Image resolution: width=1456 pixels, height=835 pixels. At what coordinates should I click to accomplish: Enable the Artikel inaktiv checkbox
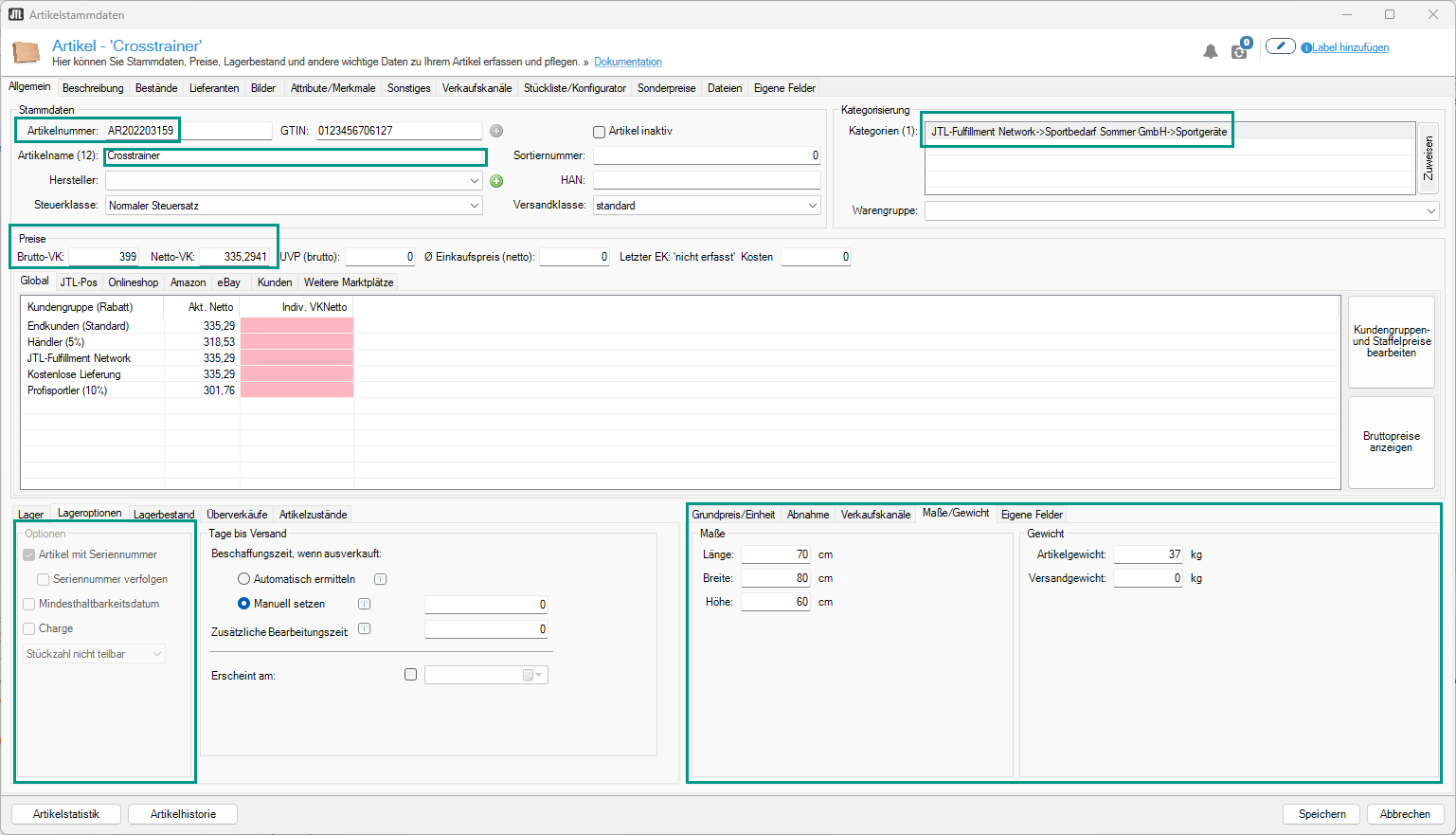click(599, 132)
